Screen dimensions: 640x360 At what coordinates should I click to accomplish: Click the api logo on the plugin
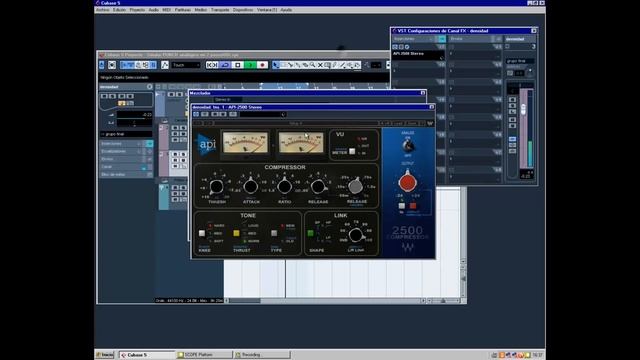pyautogui.click(x=206, y=144)
